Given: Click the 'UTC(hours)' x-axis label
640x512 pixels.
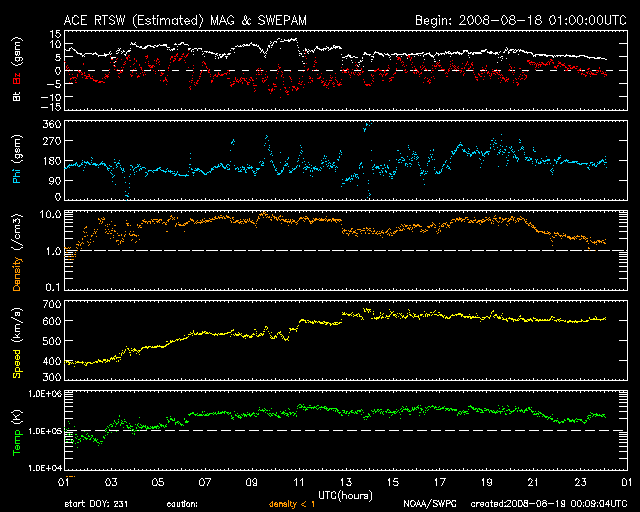Looking at the screenshot, I should click(x=345, y=496).
